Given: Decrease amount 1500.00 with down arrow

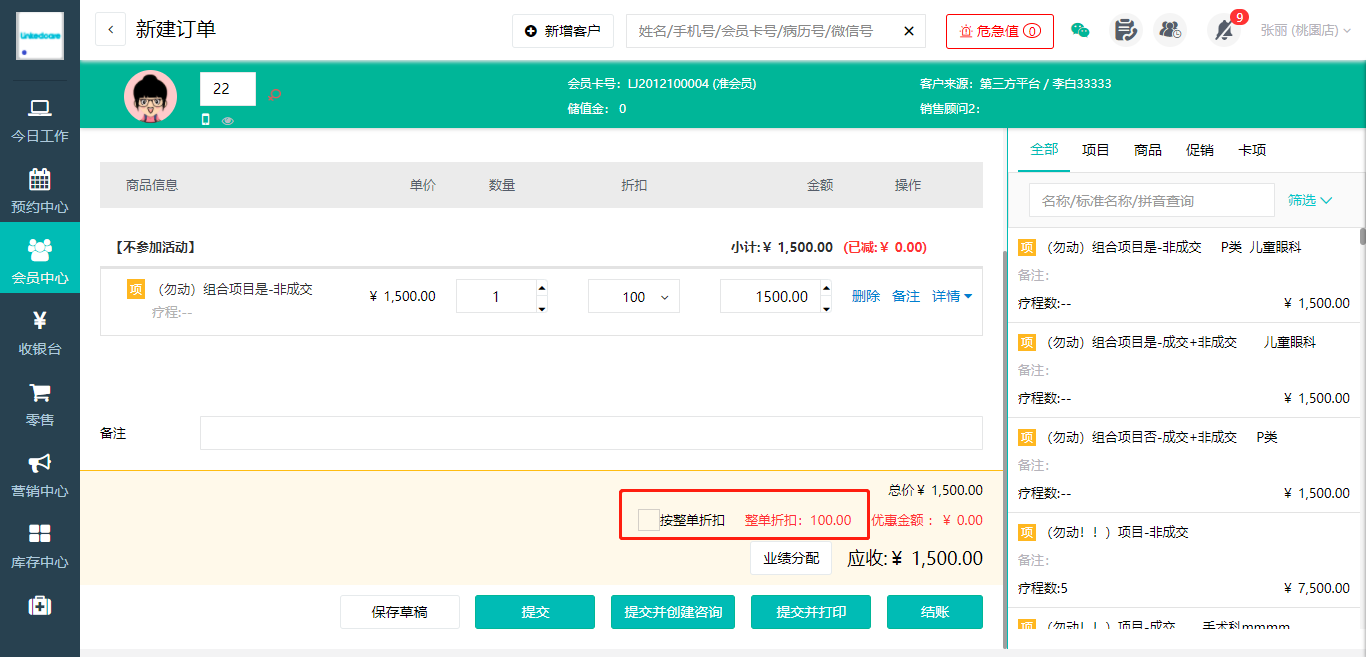Looking at the screenshot, I should 826,307.
